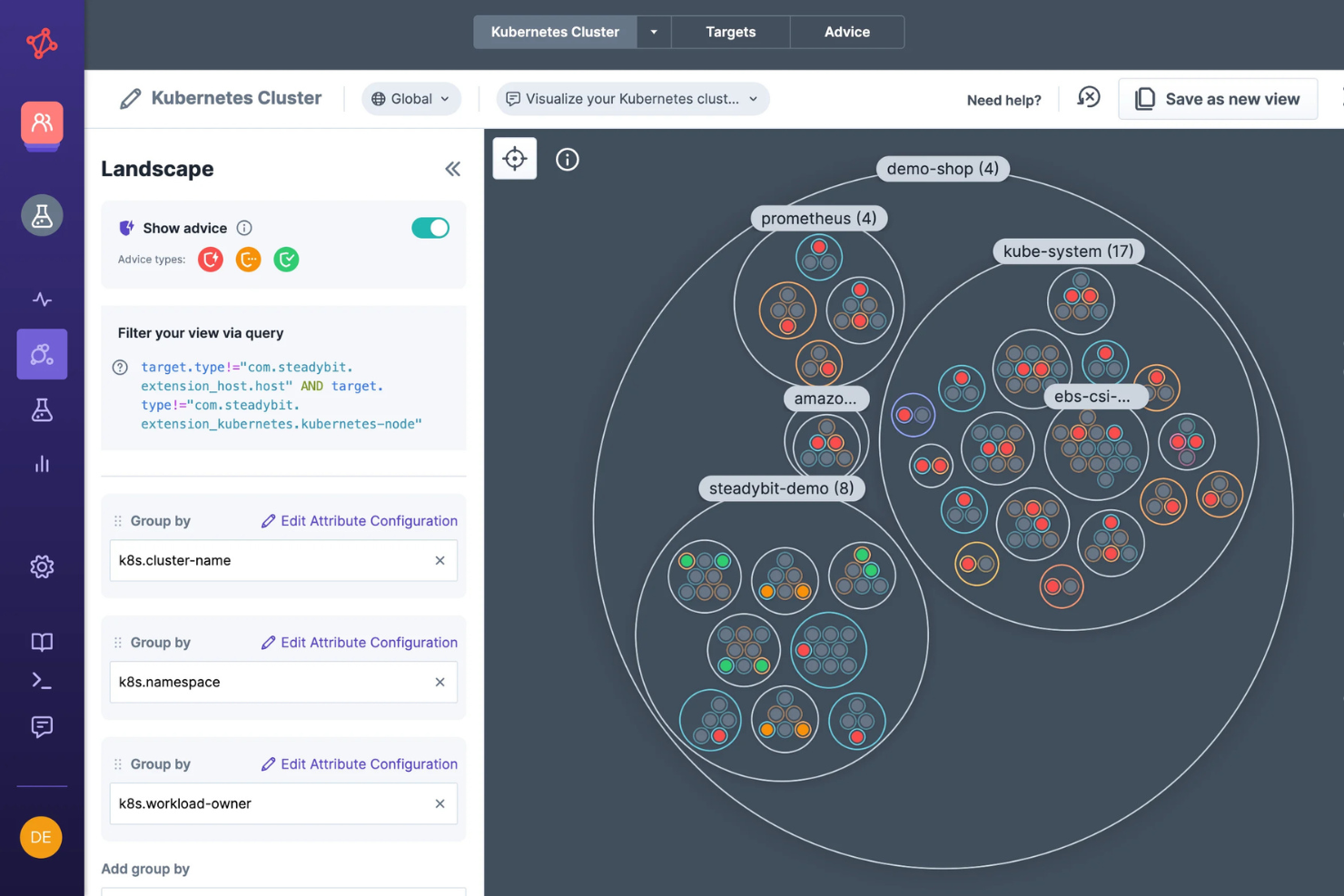Image resolution: width=1344 pixels, height=896 pixels.
Task: Click the crosshair recenter button on map
Action: pyautogui.click(x=515, y=159)
